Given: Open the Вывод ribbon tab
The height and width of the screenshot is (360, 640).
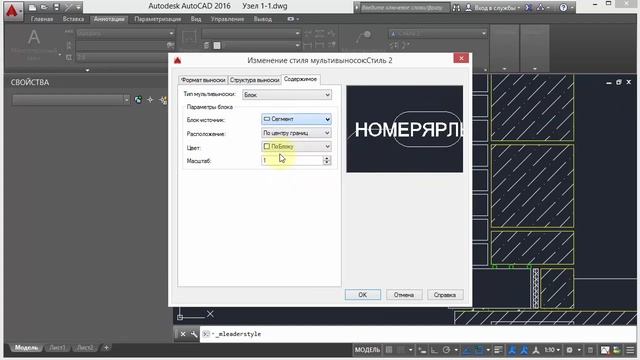Looking at the screenshot, I should (x=262, y=19).
